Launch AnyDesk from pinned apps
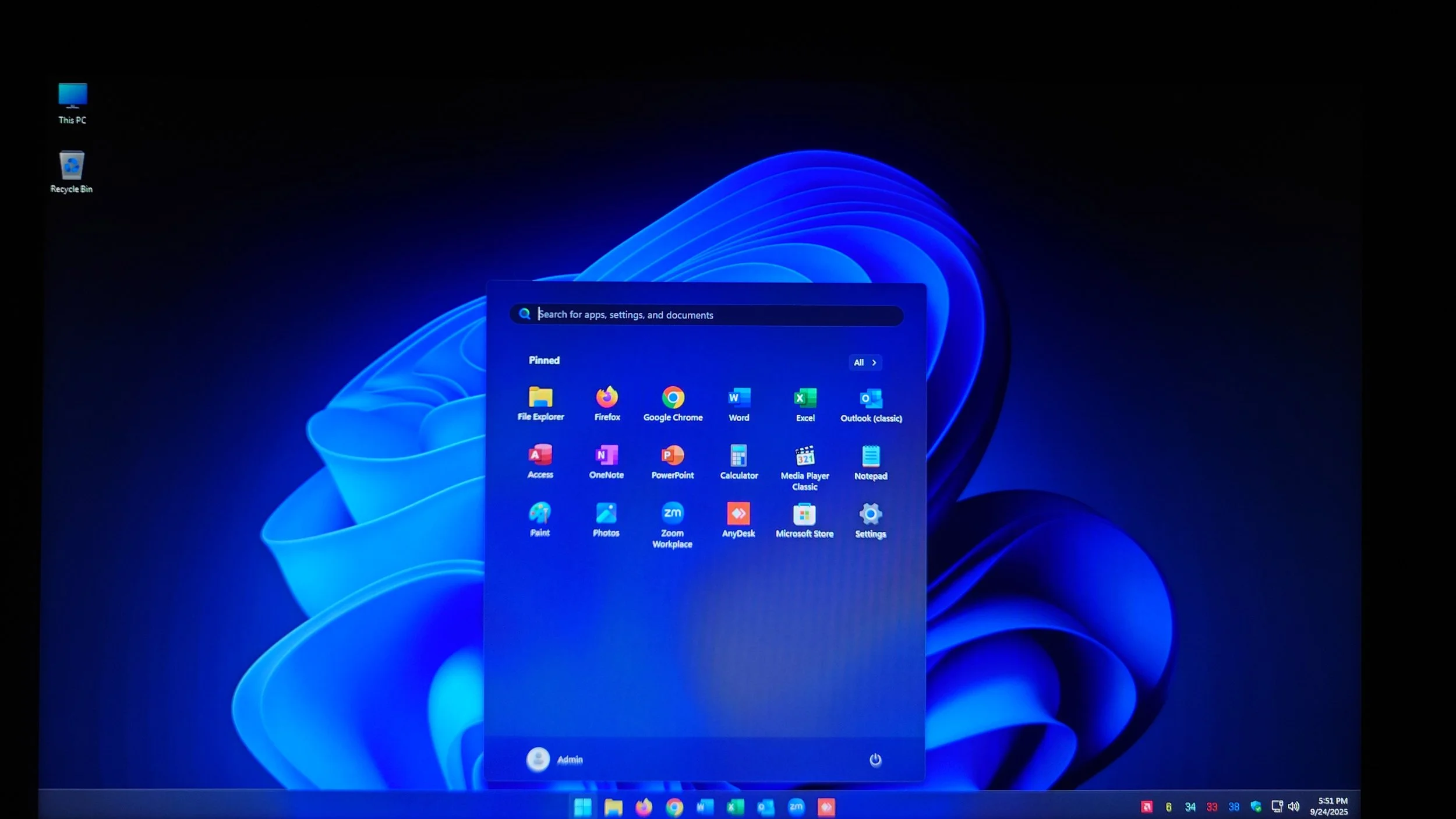Viewport: 1456px width, 819px height. tap(738, 514)
